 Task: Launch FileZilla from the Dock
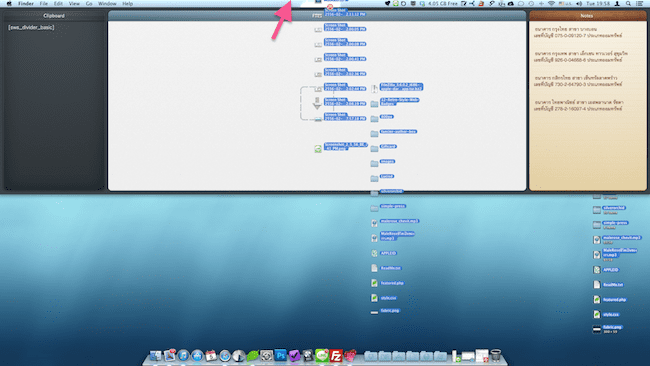pos(336,356)
